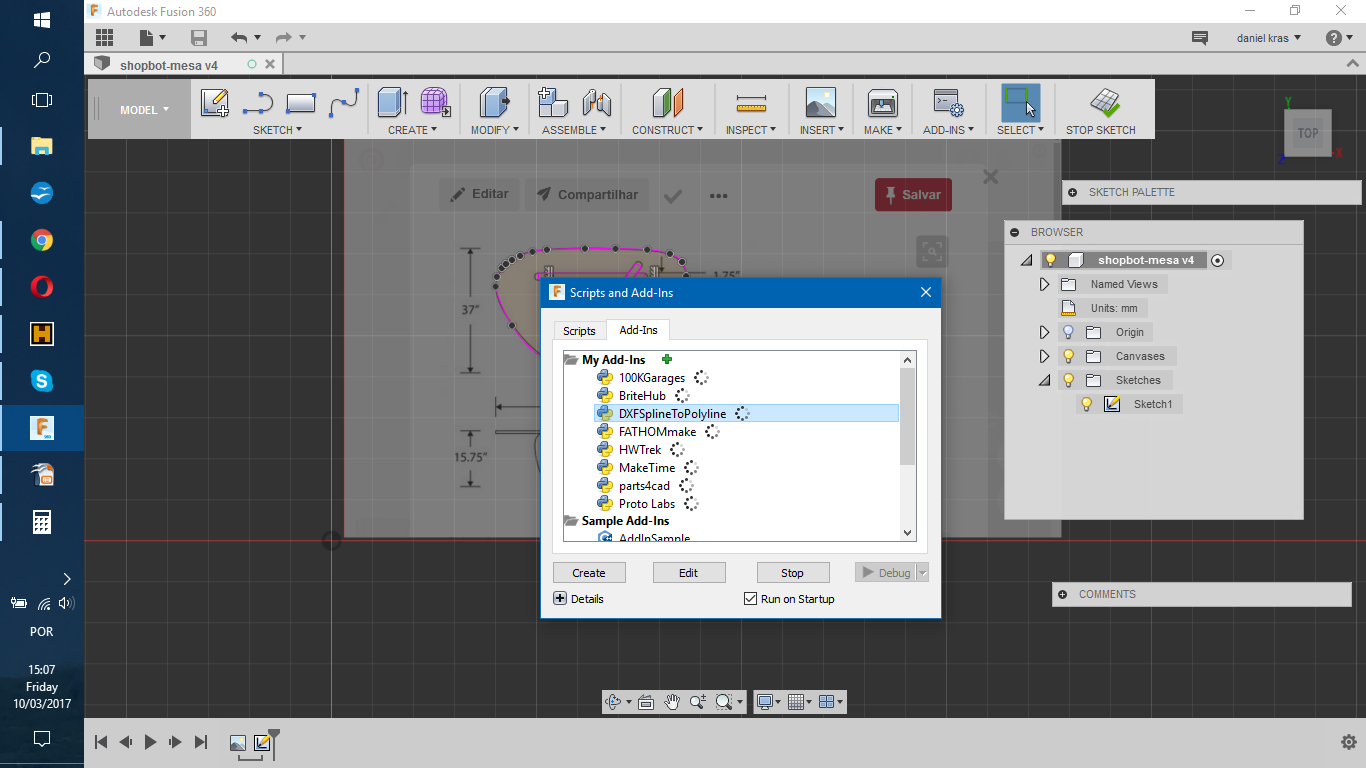The height and width of the screenshot is (768, 1366).
Task: Click the Compartilhar button on canvas
Action: pos(588,194)
